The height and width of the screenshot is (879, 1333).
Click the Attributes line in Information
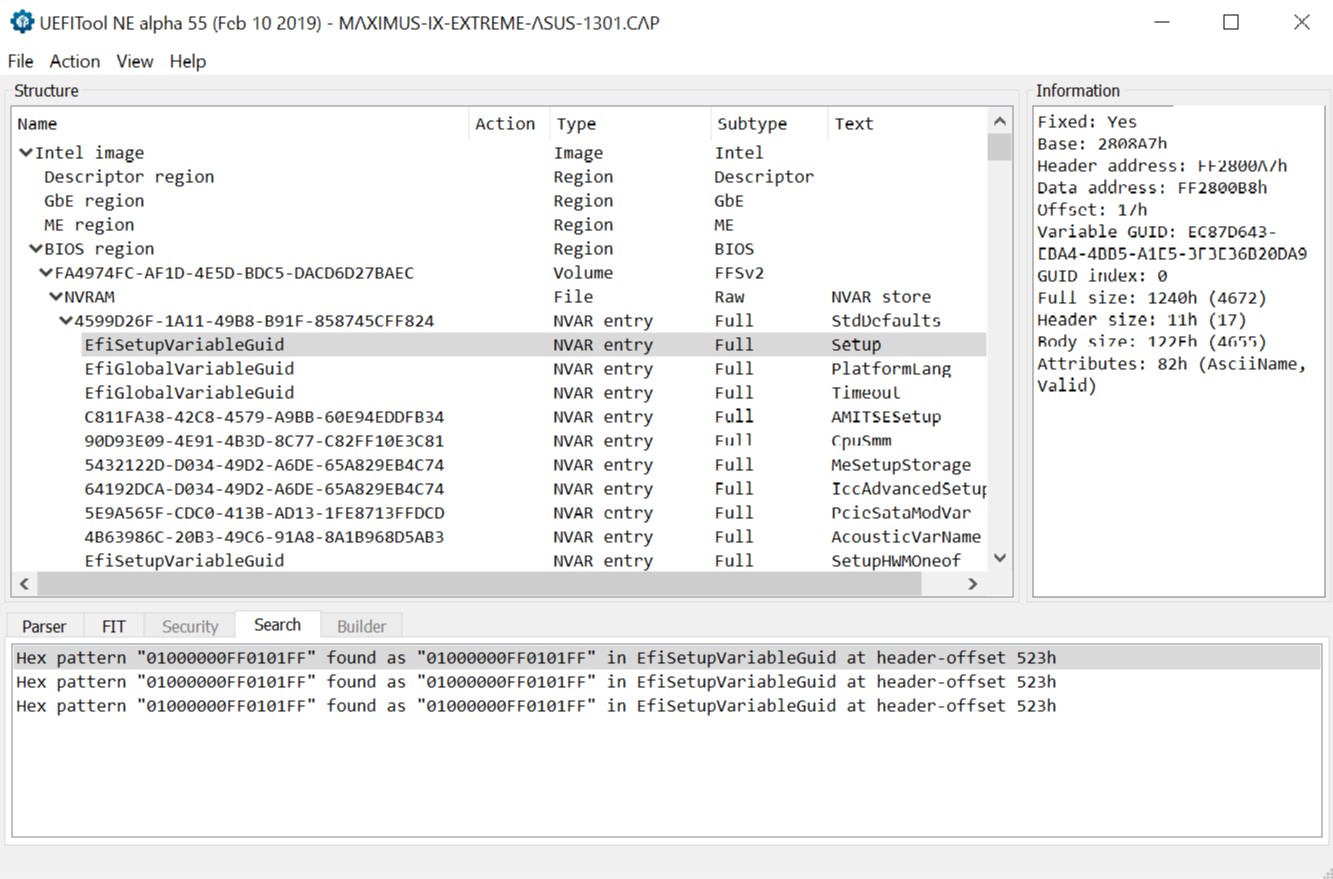pyautogui.click(x=1172, y=375)
